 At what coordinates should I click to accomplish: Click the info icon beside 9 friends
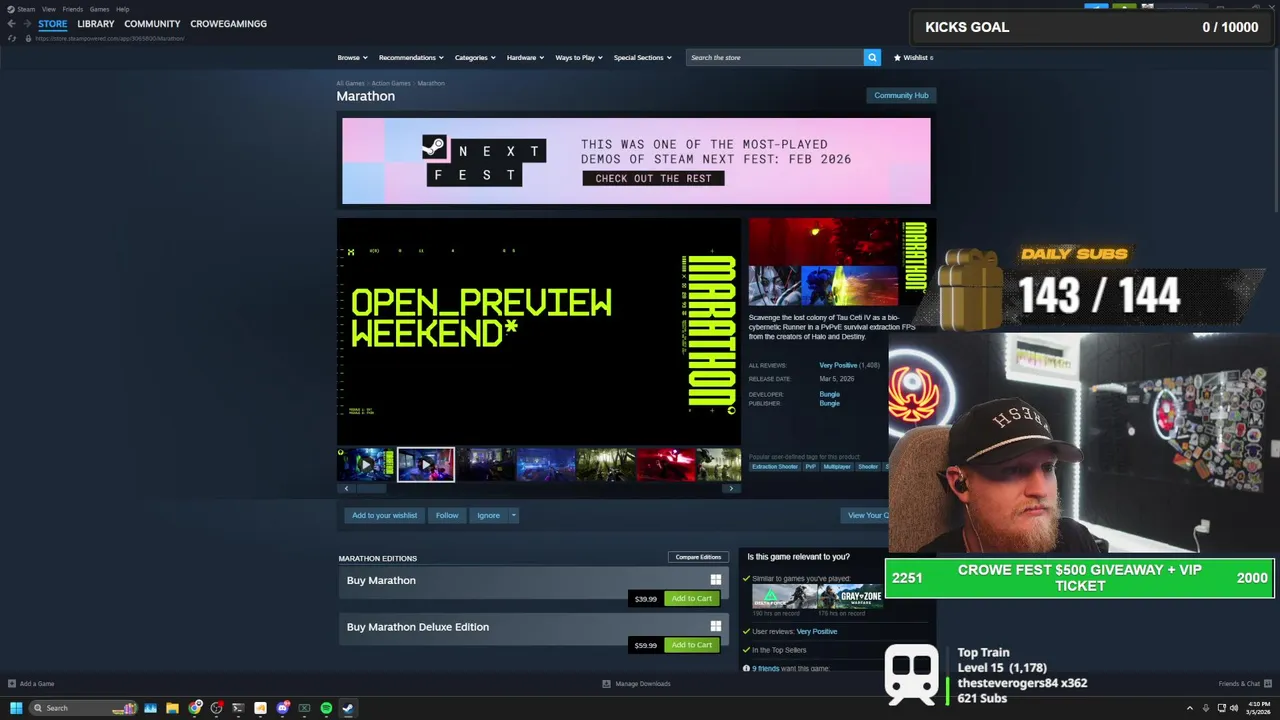coord(746,668)
